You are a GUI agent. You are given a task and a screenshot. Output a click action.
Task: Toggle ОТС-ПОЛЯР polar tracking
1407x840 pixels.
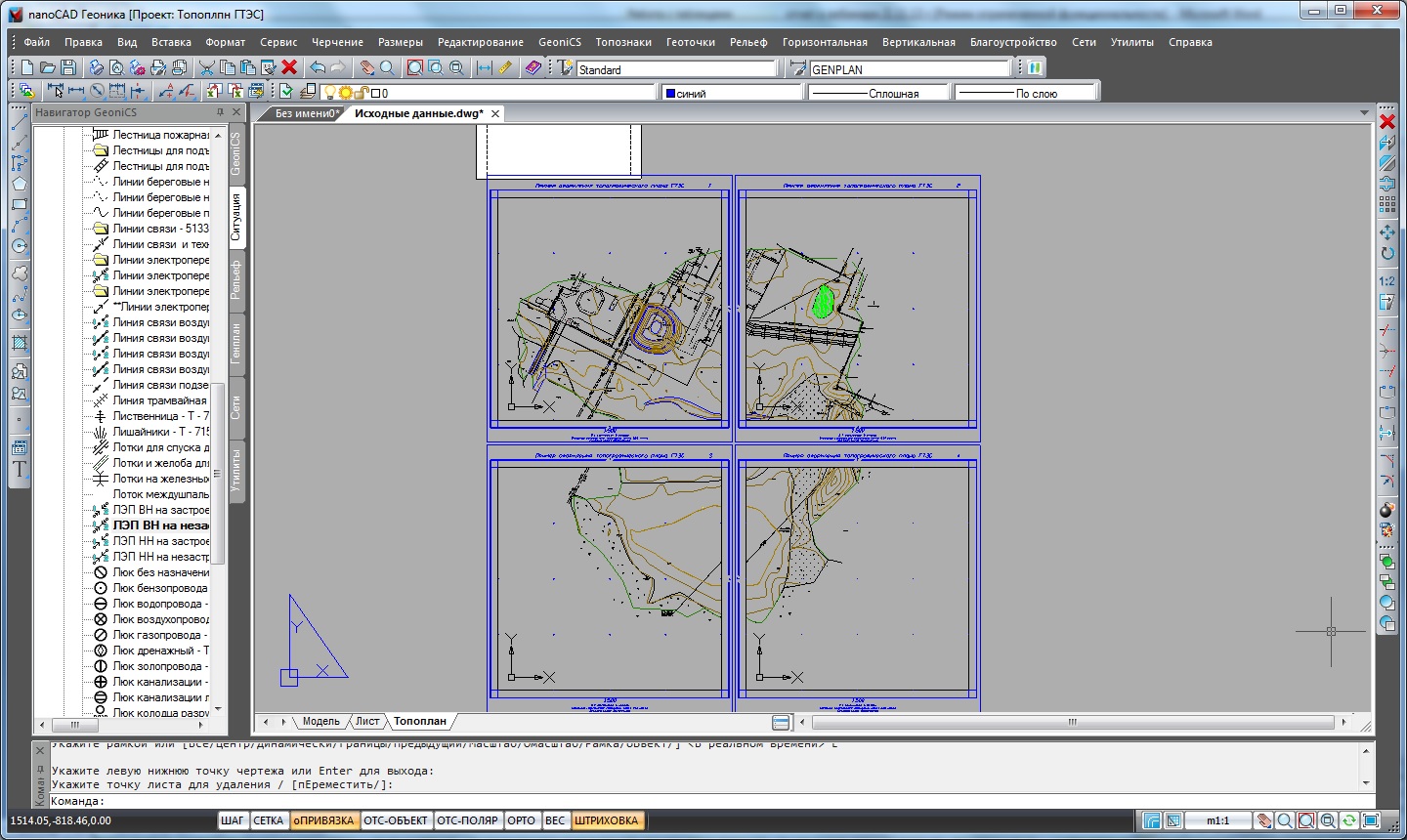(x=467, y=820)
